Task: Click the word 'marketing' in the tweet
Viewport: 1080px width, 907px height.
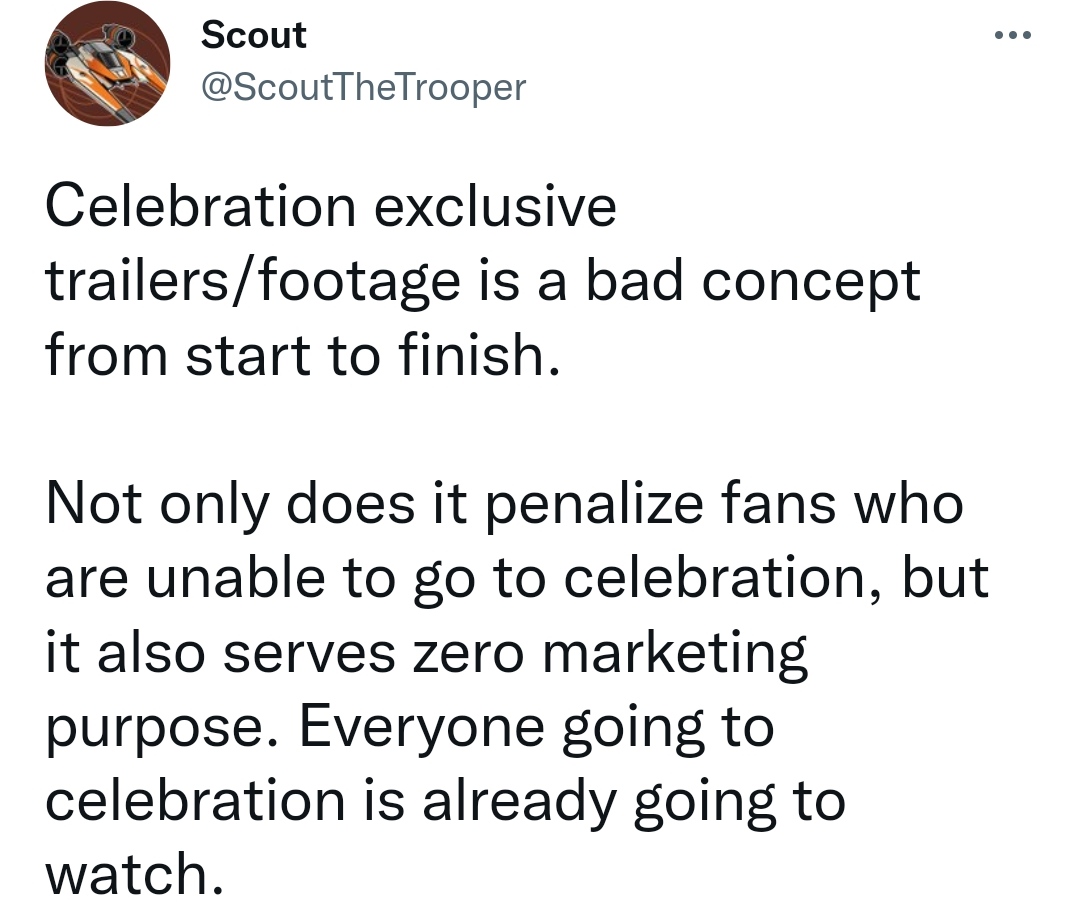Action: 675,654
